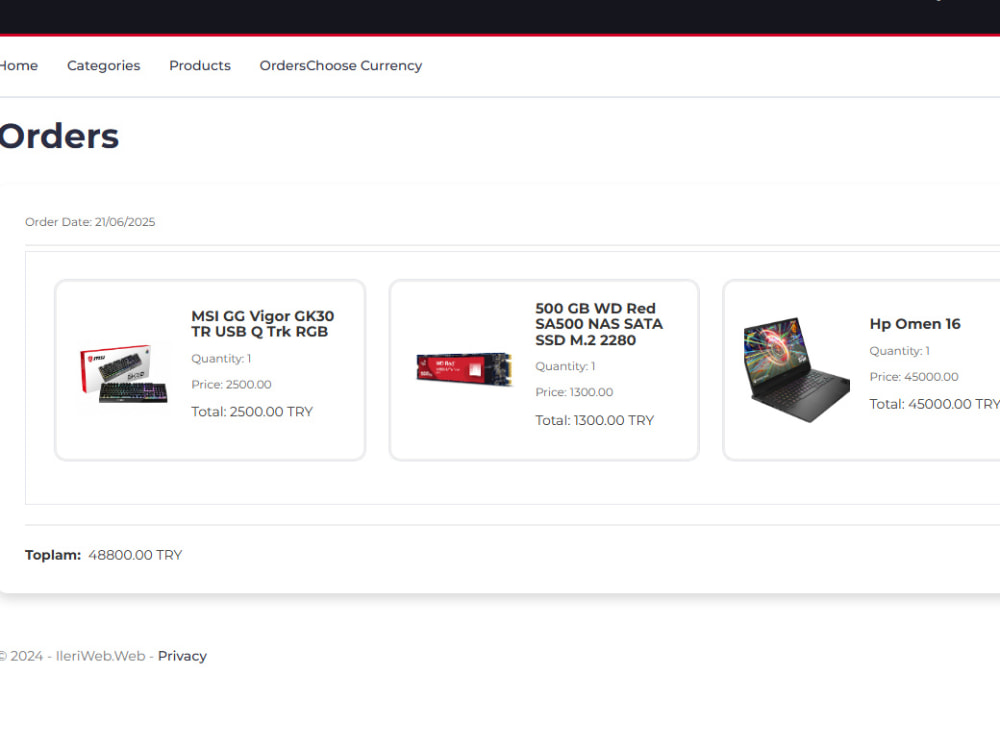
Task: Go to the Home nav link
Action: coord(18,66)
